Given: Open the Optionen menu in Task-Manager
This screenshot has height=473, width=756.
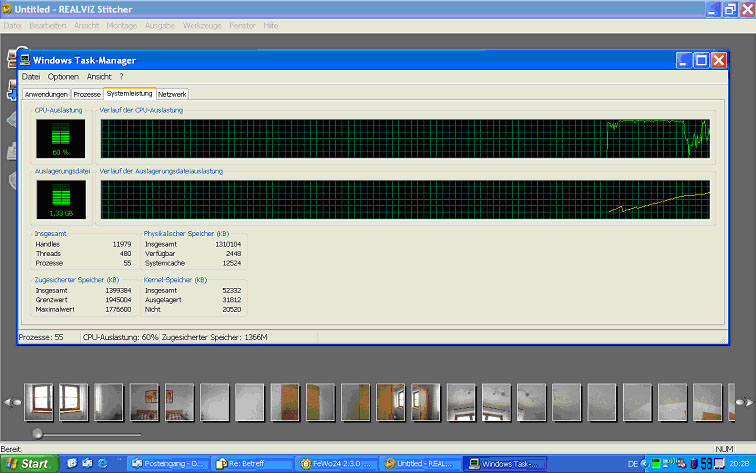Looking at the screenshot, I should coord(63,77).
